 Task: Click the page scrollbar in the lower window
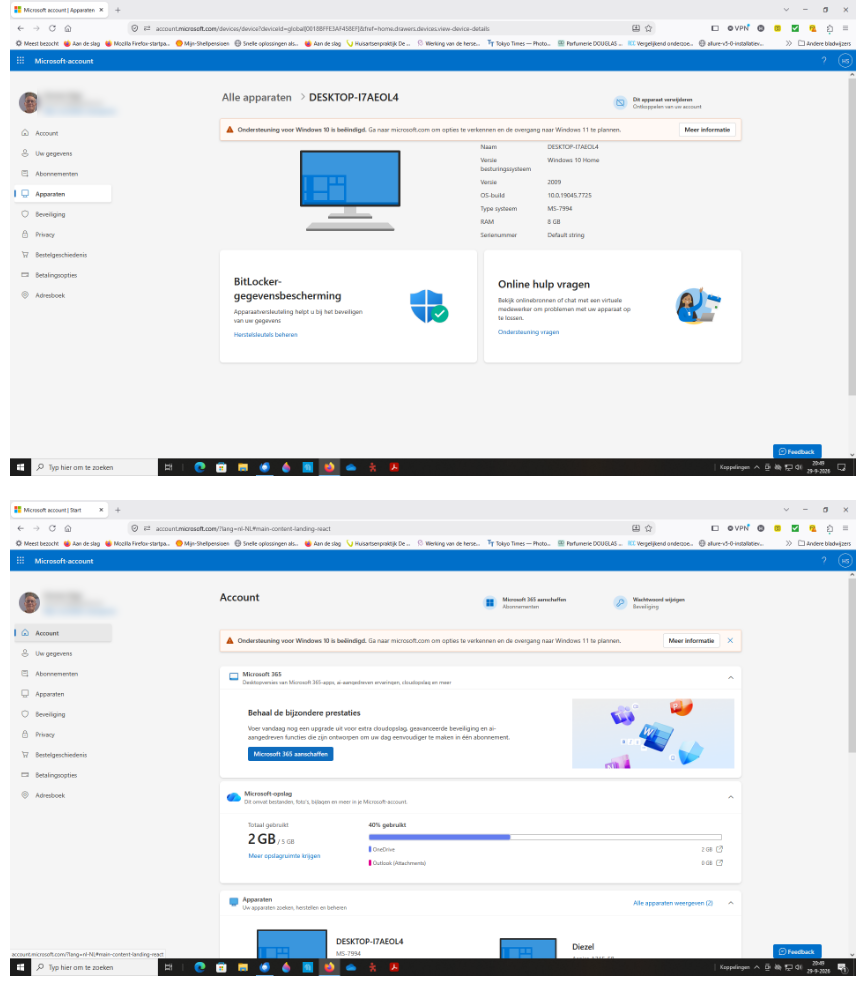tap(852, 666)
